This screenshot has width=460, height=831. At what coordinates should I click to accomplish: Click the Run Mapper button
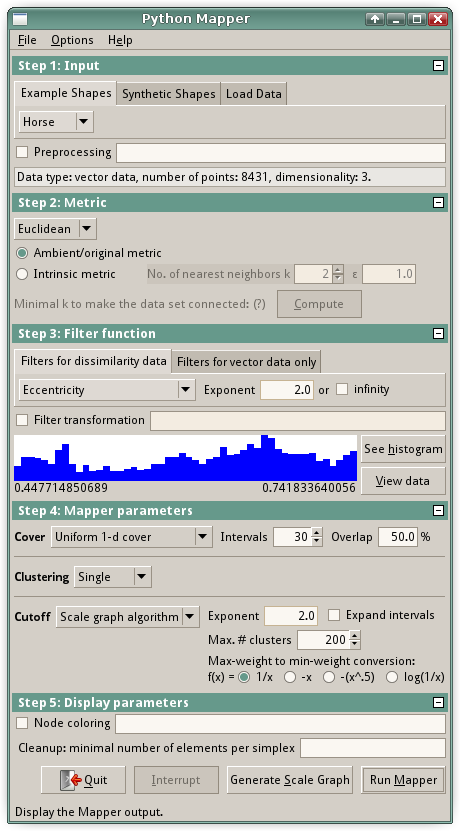coord(403,780)
